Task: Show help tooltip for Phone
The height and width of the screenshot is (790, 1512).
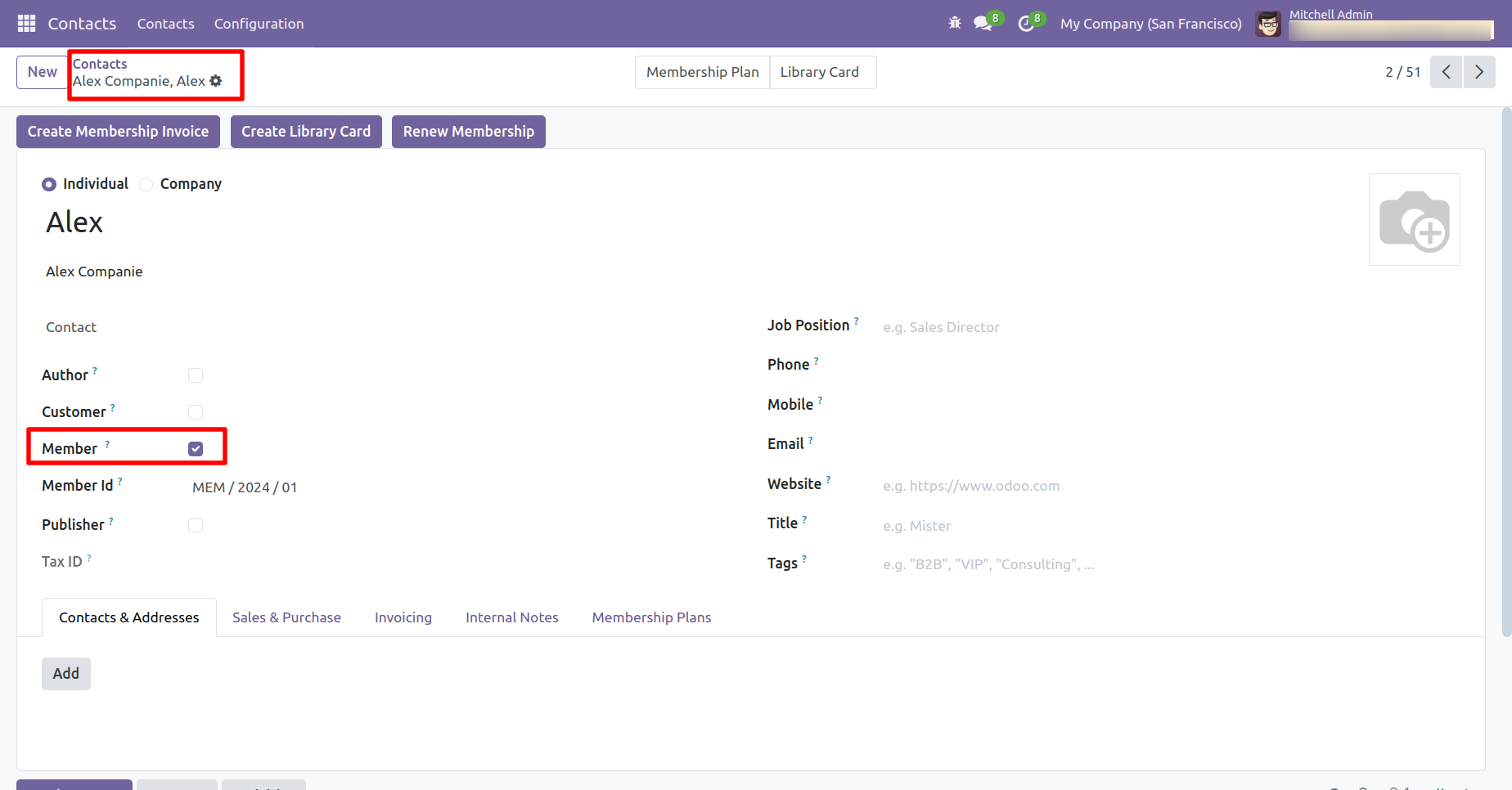Action: (817, 360)
